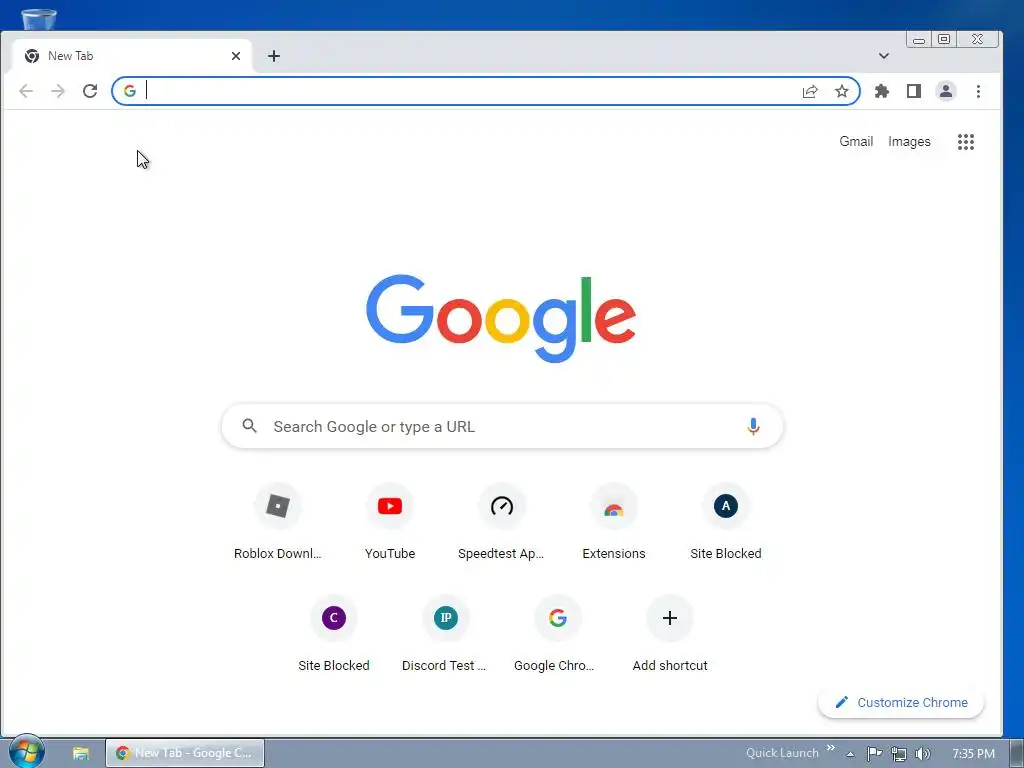Open Action Center flag icon
The width and height of the screenshot is (1024, 768).
(x=874, y=754)
